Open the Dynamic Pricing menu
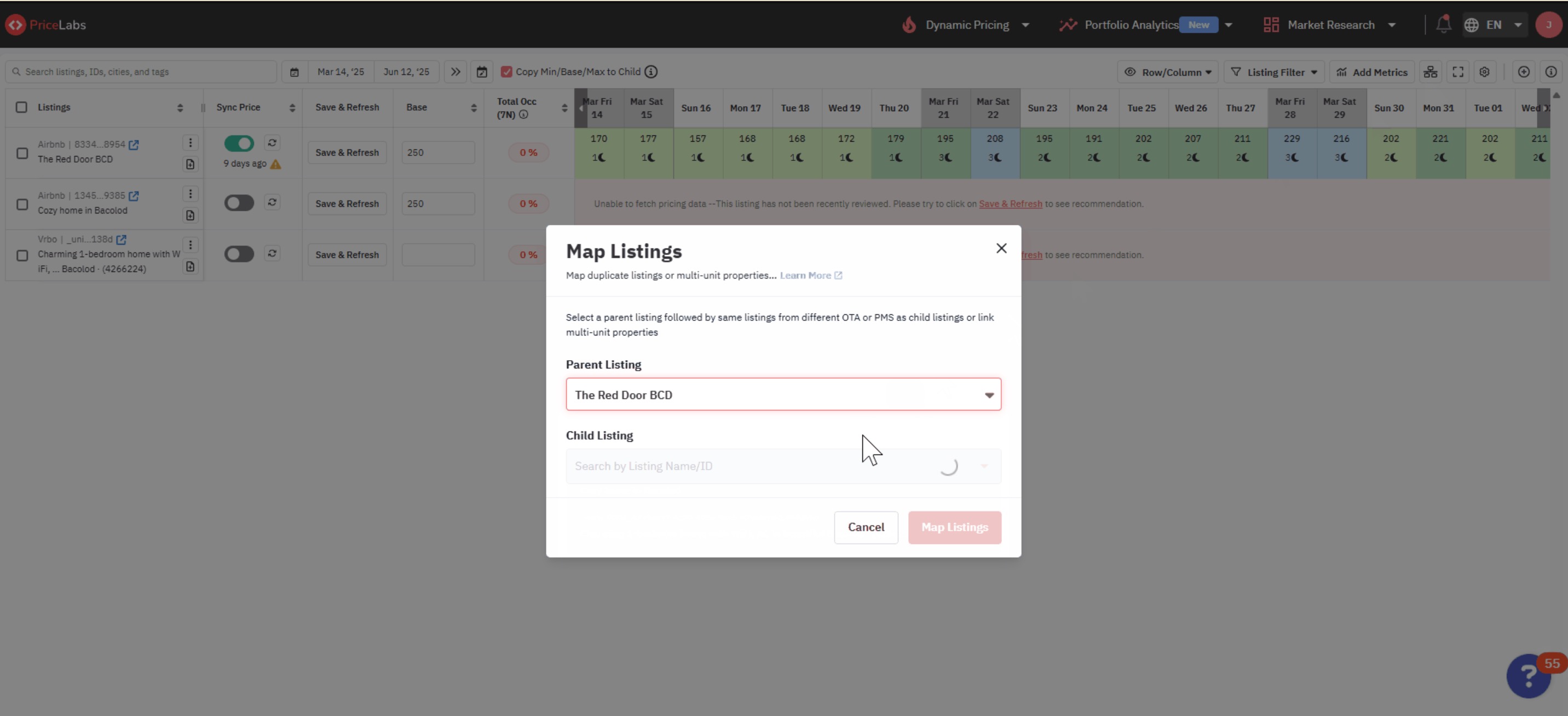The width and height of the screenshot is (1568, 716). coord(967,25)
